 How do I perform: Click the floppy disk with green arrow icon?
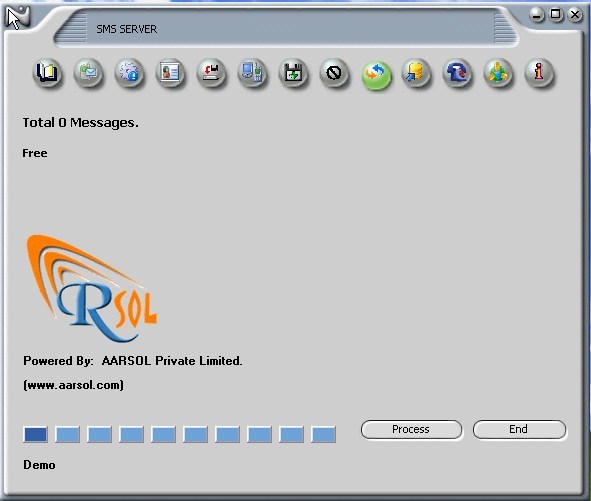pos(293,73)
